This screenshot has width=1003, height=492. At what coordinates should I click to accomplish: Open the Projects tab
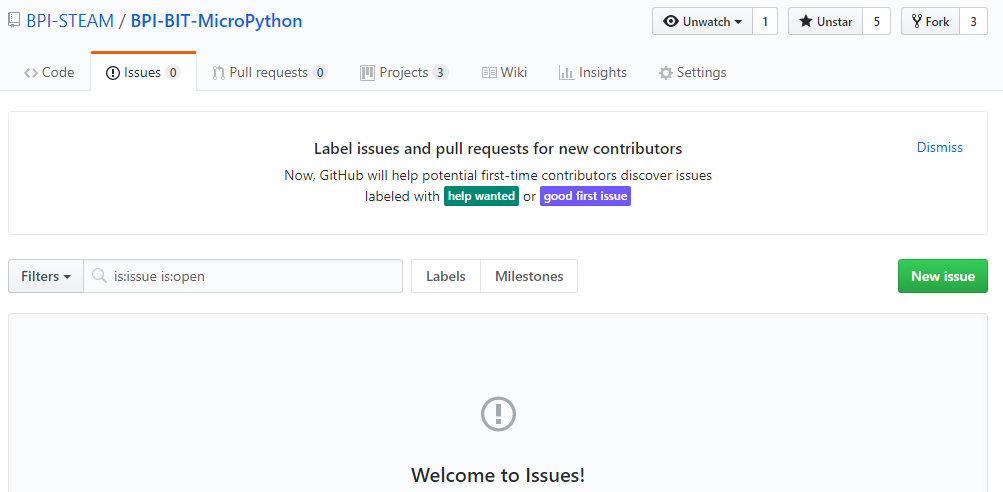[403, 72]
